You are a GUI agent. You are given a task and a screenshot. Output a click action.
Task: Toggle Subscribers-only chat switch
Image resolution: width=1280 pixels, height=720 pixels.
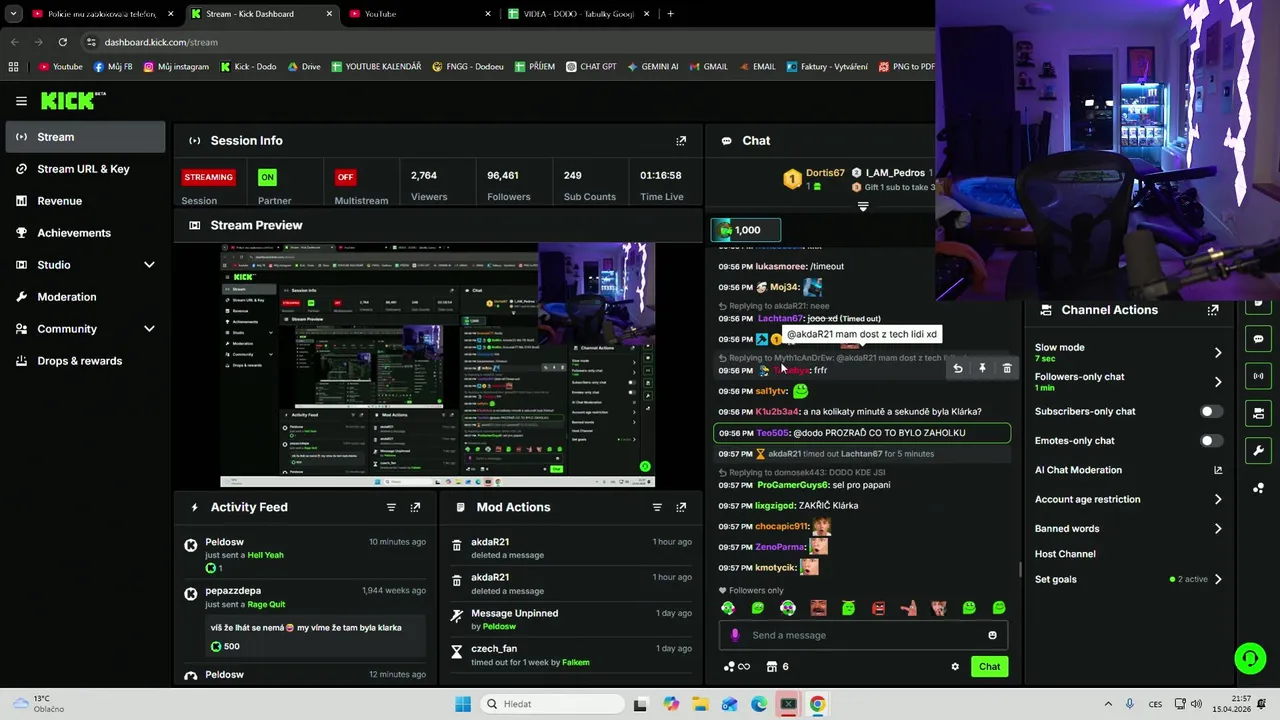tap(1211, 411)
